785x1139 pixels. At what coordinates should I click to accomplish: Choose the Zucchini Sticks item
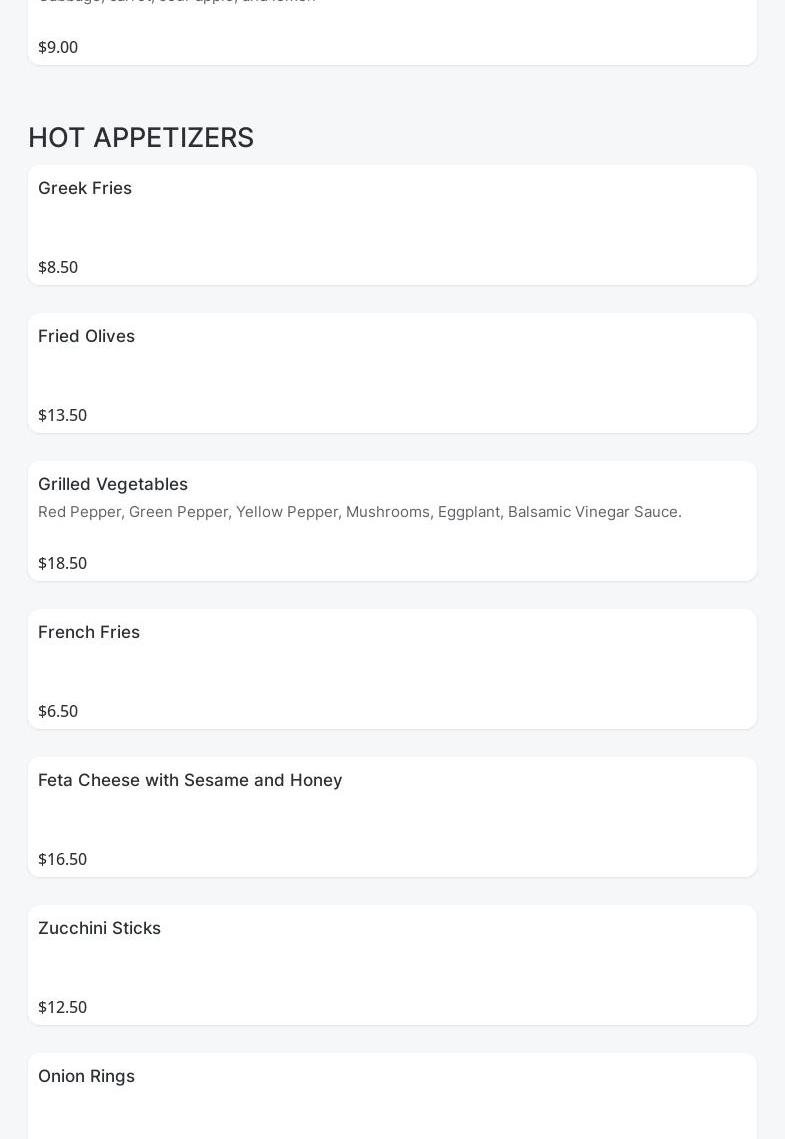[392, 965]
